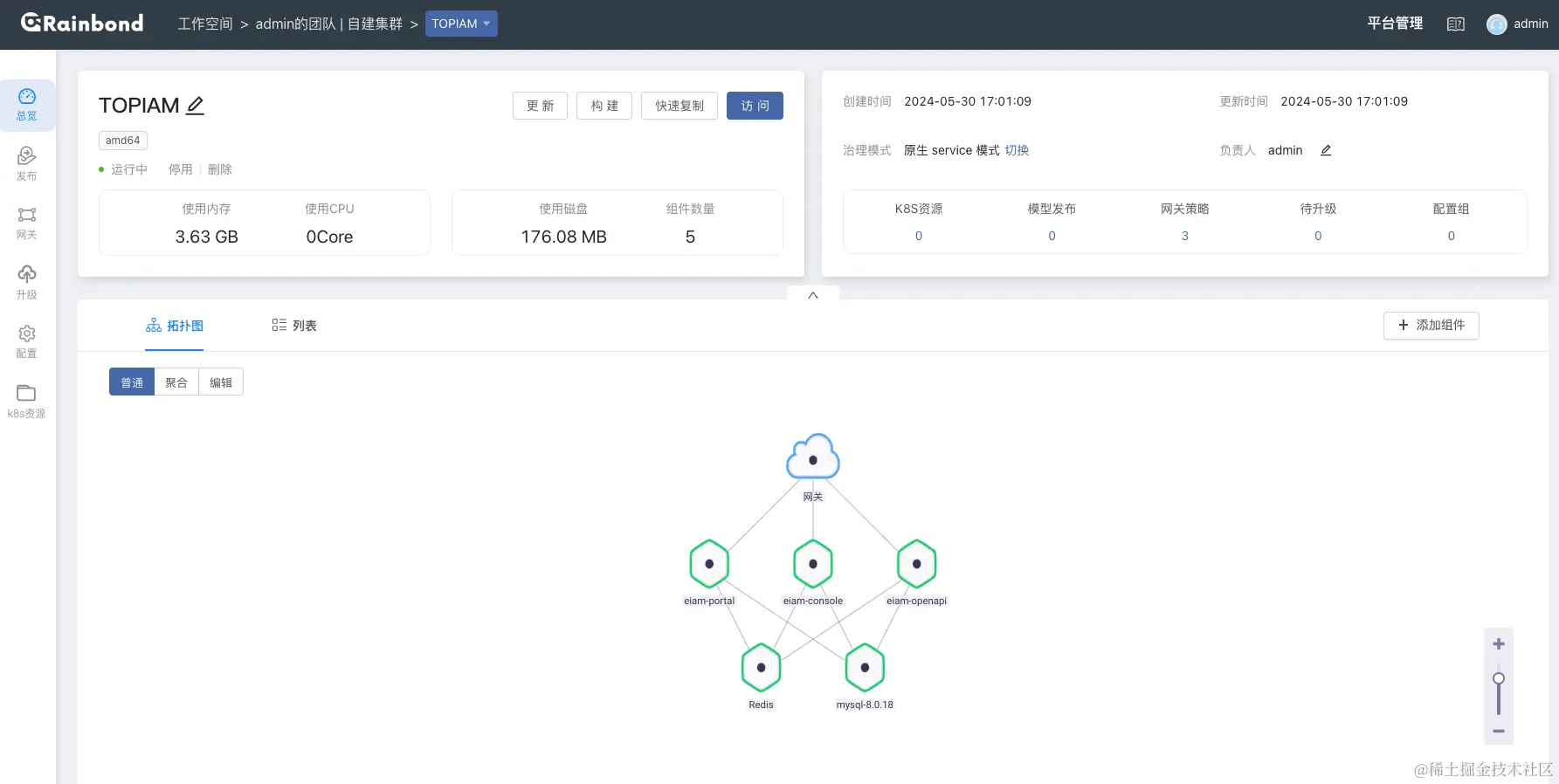Viewport: 1559px width, 784px height.
Task: Click the K8S资源 count 0
Action: [x=919, y=236]
